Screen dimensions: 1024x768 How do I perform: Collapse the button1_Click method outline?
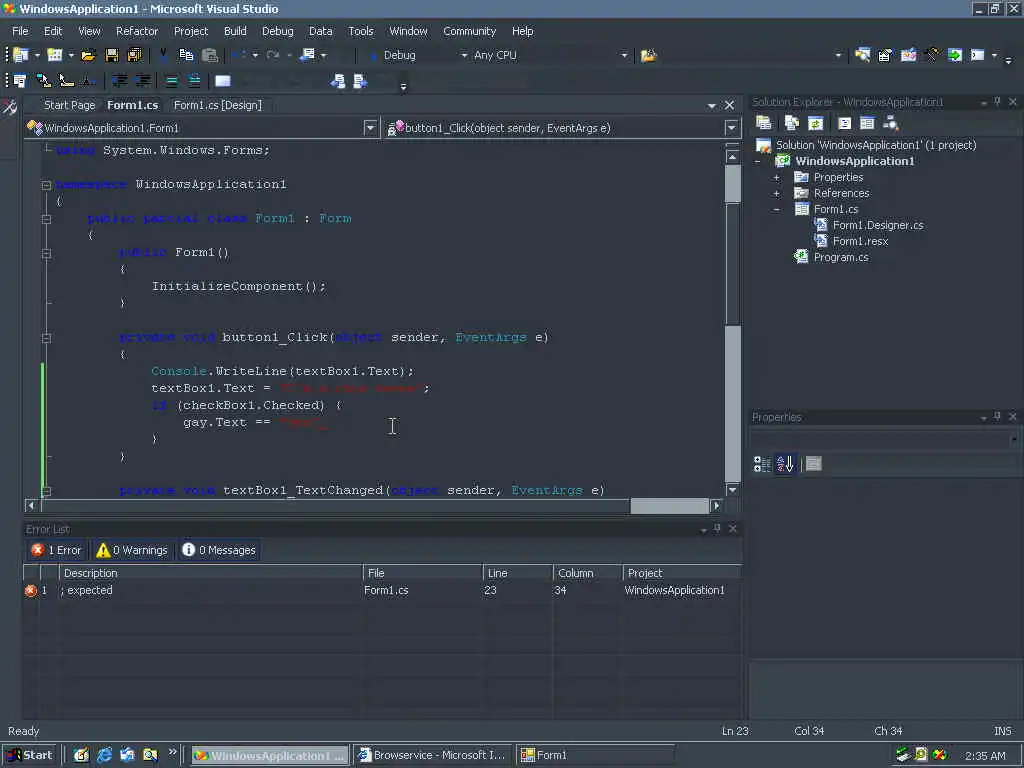(x=46, y=338)
